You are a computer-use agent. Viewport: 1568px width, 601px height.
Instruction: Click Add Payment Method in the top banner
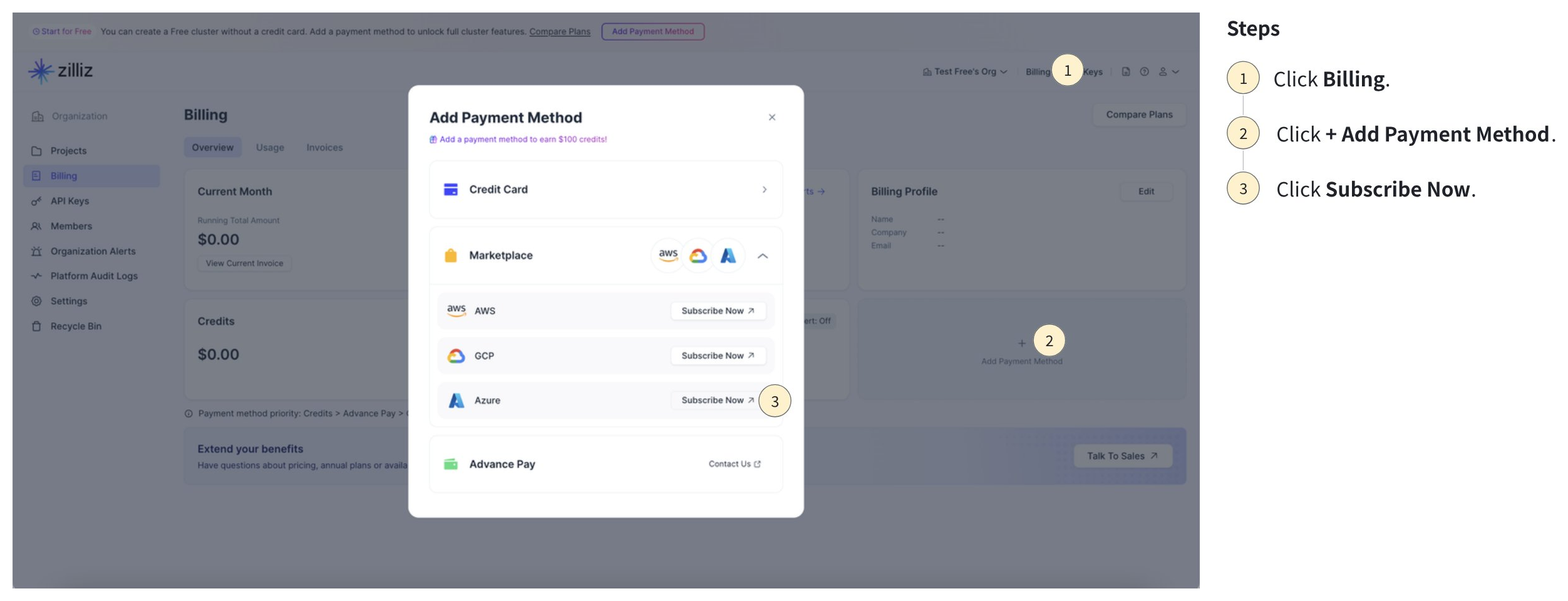[653, 31]
